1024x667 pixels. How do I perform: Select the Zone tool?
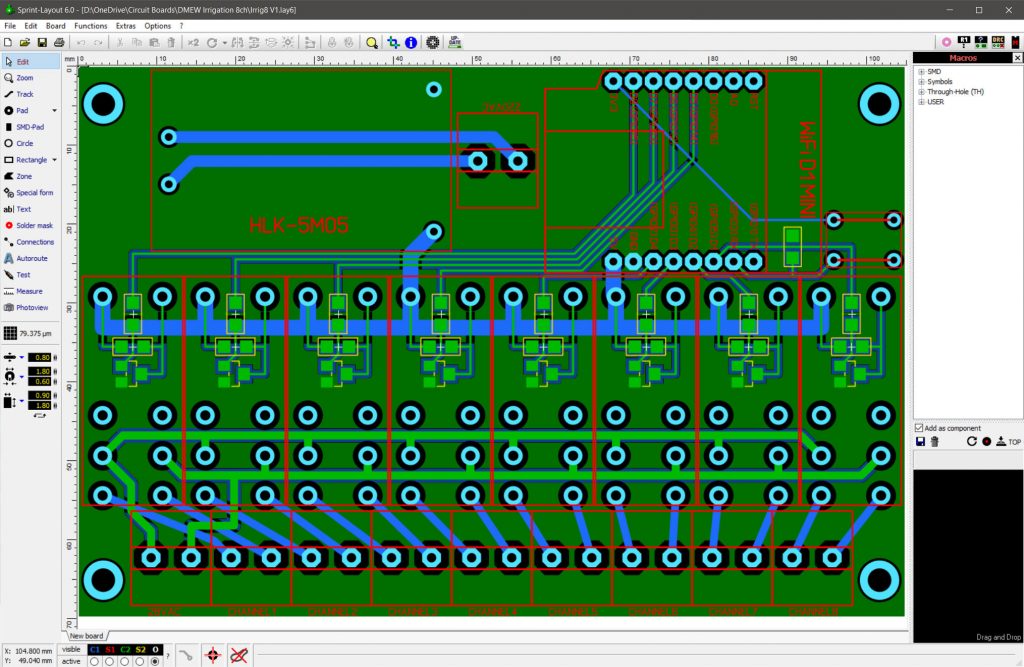pos(24,176)
